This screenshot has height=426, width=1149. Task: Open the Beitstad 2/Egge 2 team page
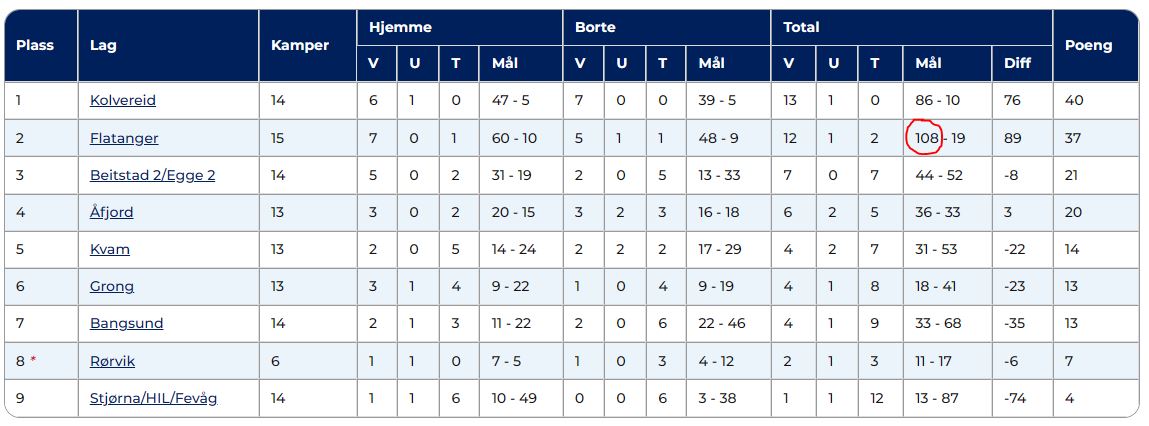tap(152, 175)
